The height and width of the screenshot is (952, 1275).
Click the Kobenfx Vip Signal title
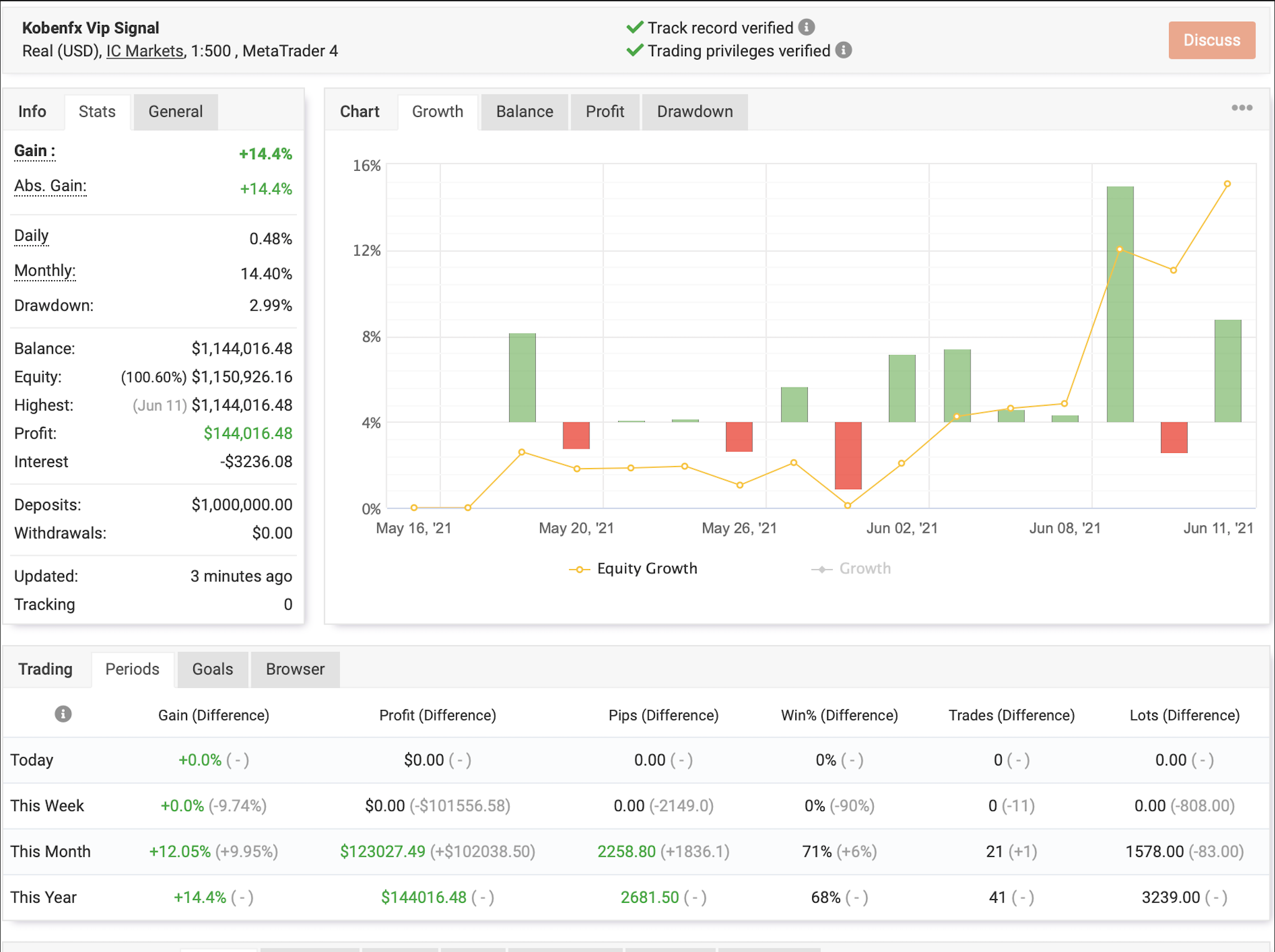coord(90,28)
